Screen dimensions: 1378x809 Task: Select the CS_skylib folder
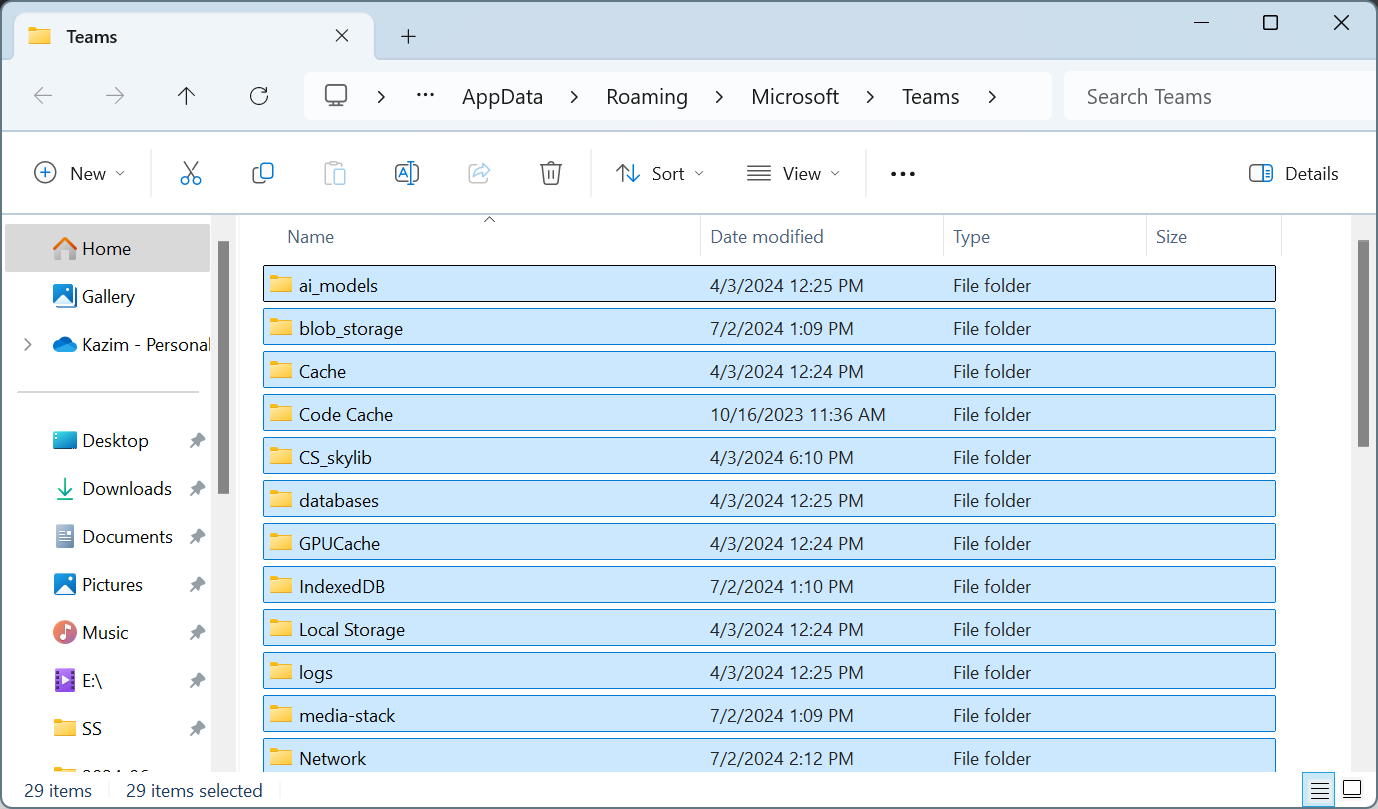(769, 457)
